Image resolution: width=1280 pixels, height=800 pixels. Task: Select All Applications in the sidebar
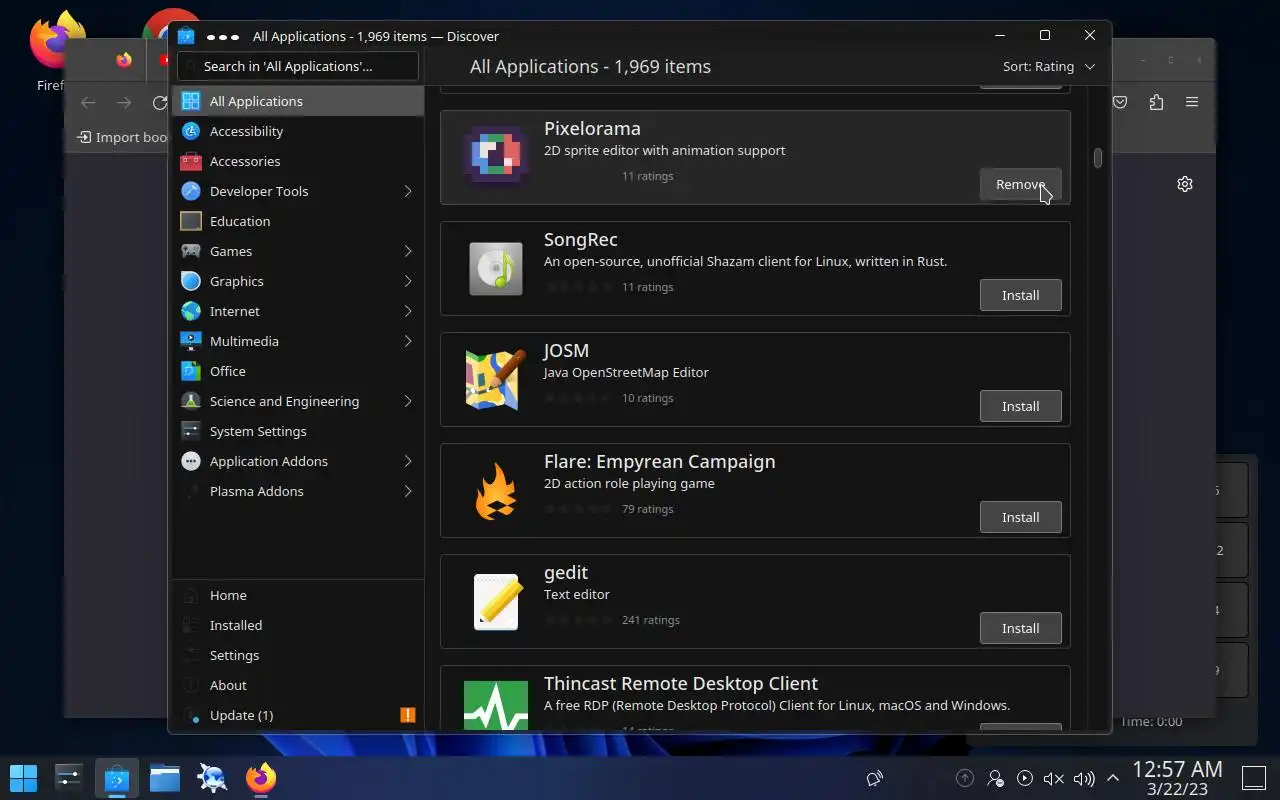pyautogui.click(x=298, y=101)
